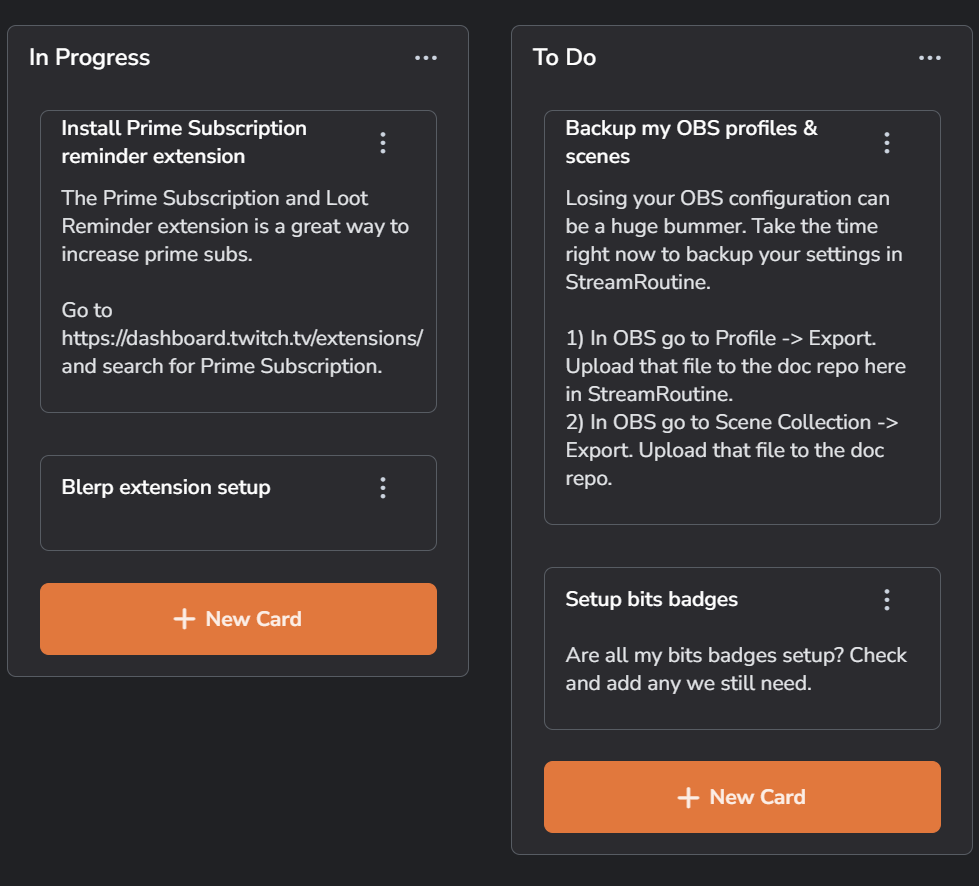Screen dimensions: 979x886
Task: Click step 2 'Scene Collection -> Export' instruction
Action: 732,450
